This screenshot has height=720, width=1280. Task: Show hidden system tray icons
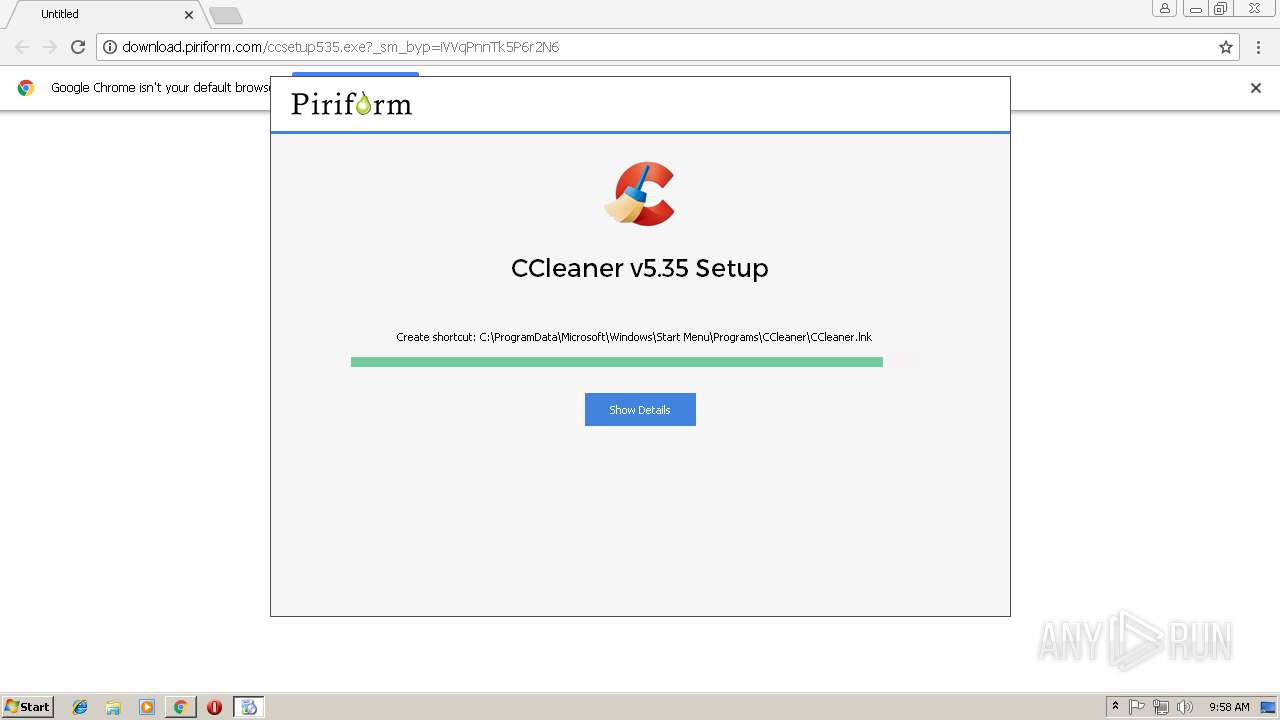pos(1116,707)
